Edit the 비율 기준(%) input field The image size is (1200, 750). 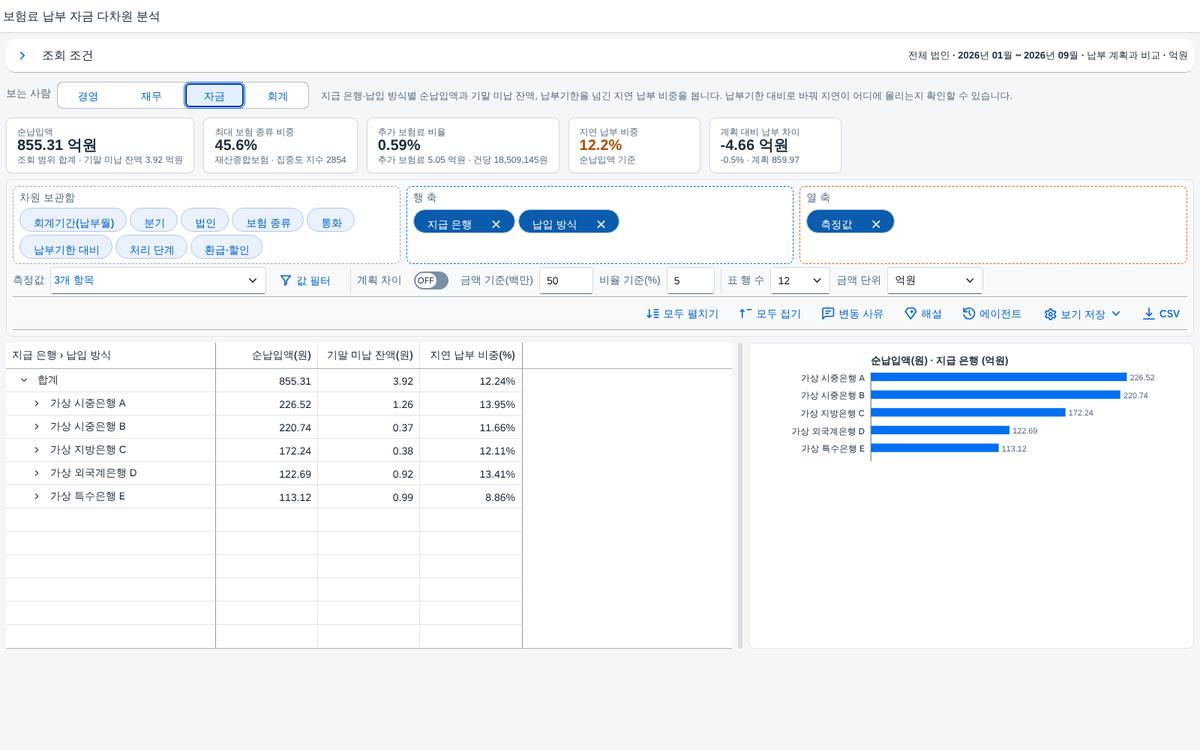[691, 281]
